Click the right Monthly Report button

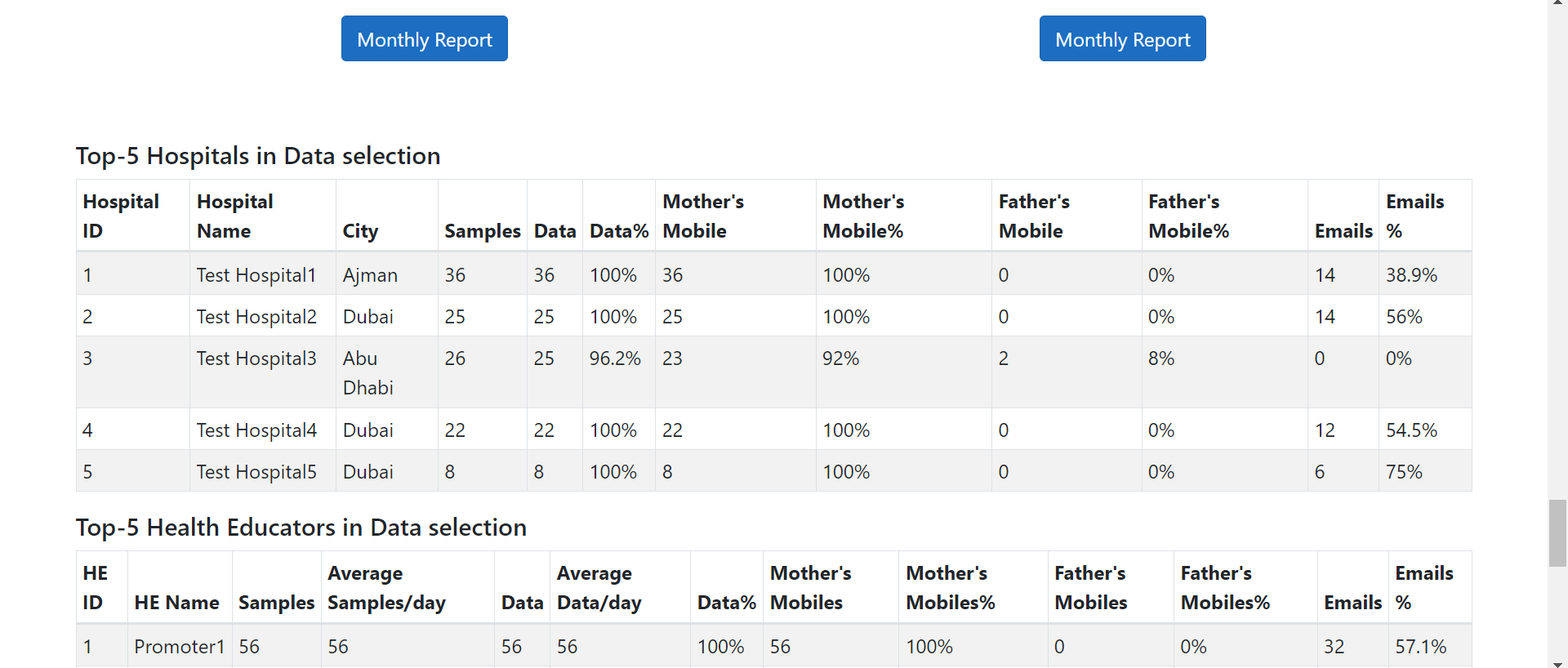(1122, 39)
